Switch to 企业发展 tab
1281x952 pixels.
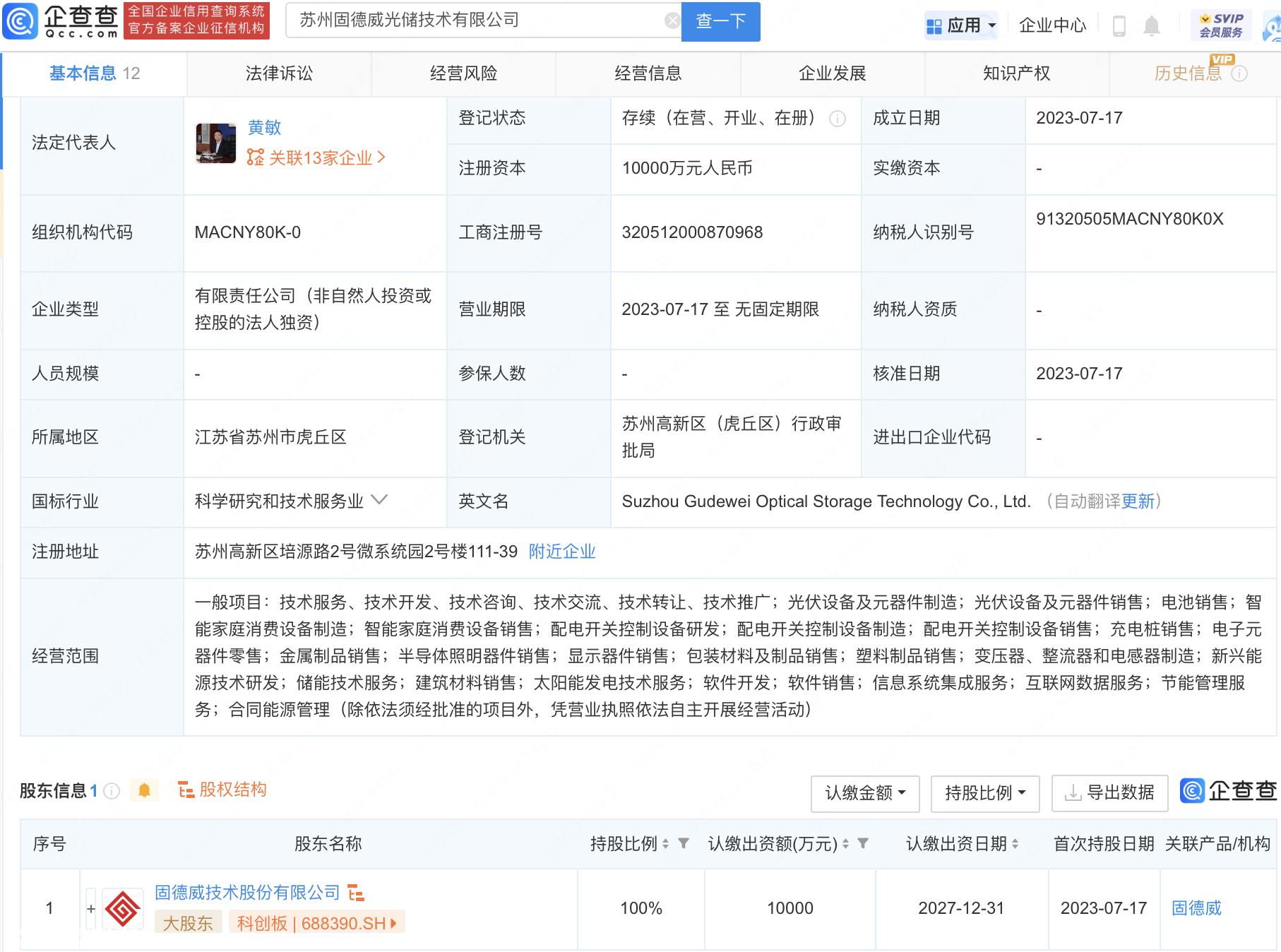click(832, 73)
